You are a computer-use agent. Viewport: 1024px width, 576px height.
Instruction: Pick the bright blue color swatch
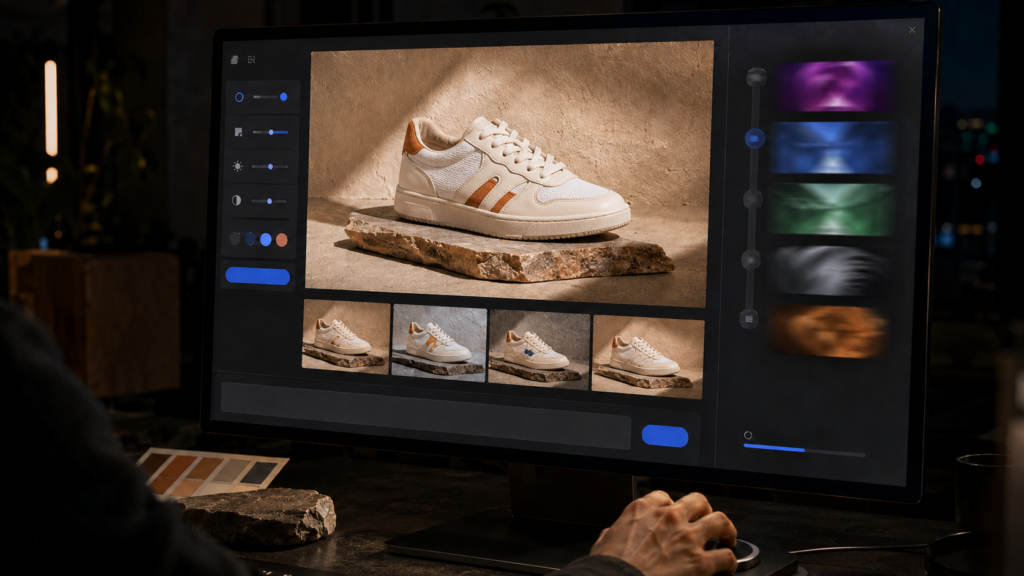(266, 240)
